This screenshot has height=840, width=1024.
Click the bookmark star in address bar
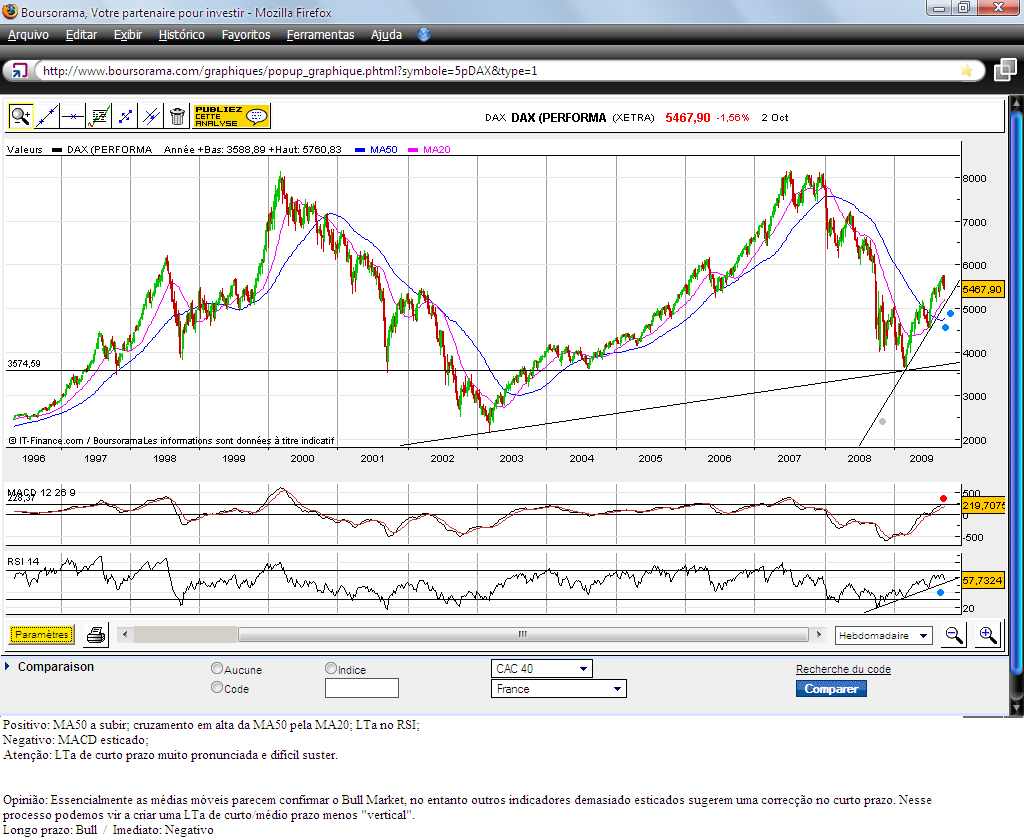point(967,71)
